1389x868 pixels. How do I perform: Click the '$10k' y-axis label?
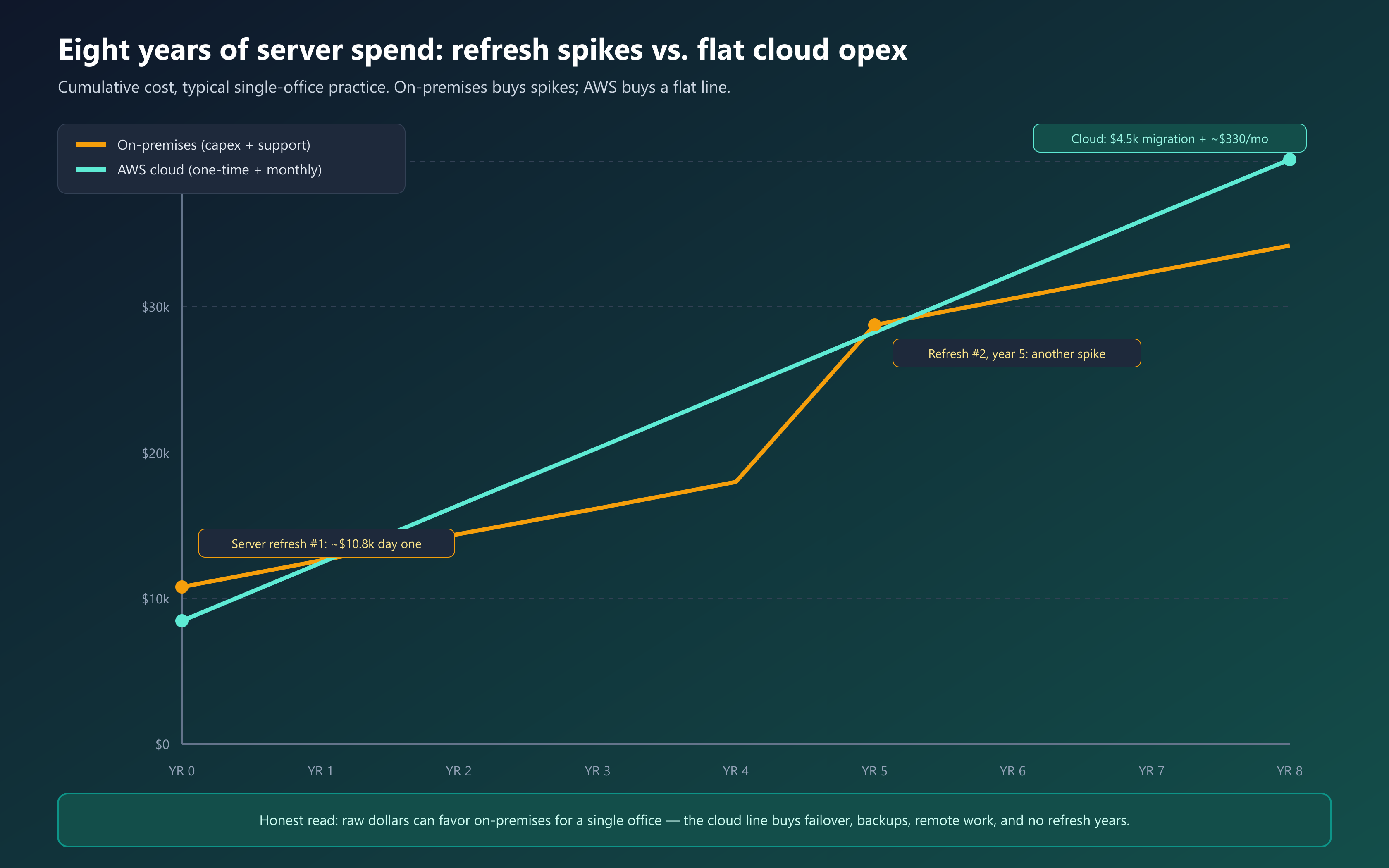(155, 599)
